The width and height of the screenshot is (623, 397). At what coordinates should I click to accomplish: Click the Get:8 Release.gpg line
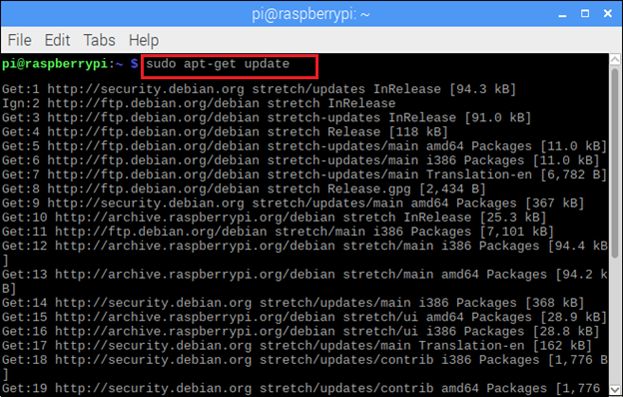pyautogui.click(x=244, y=189)
